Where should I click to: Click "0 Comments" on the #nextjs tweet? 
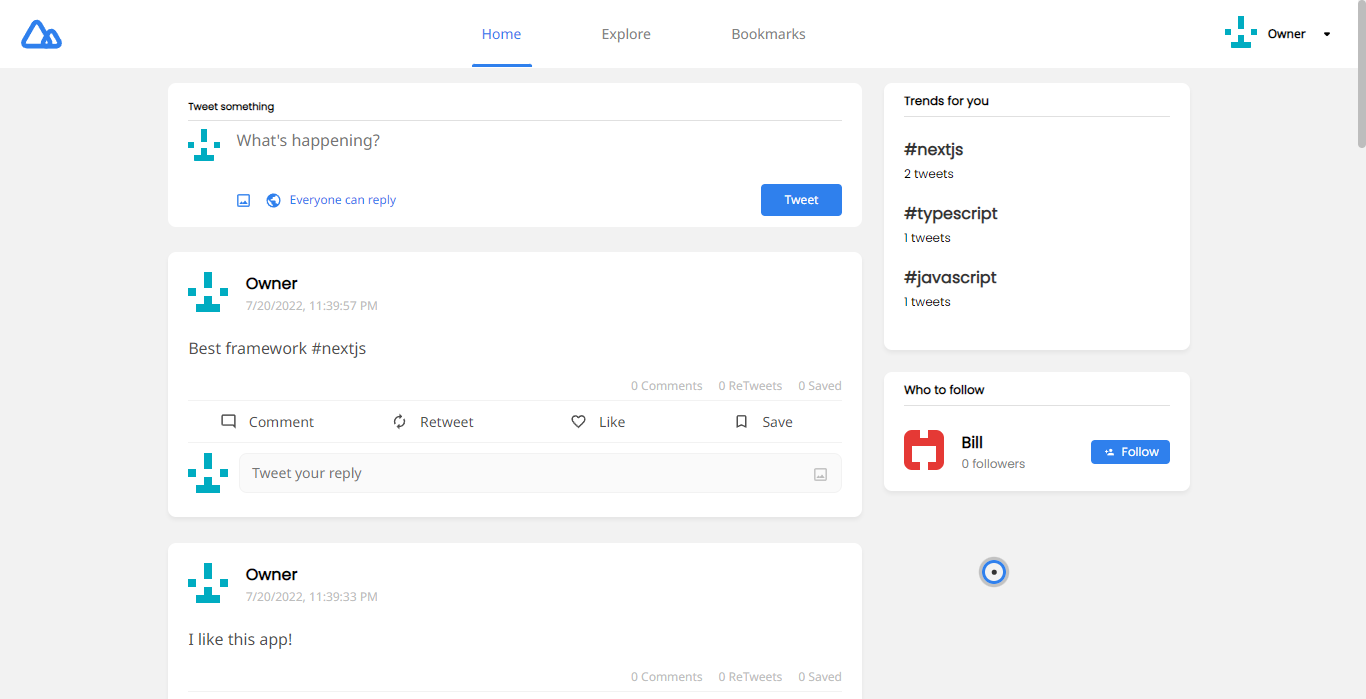(666, 386)
